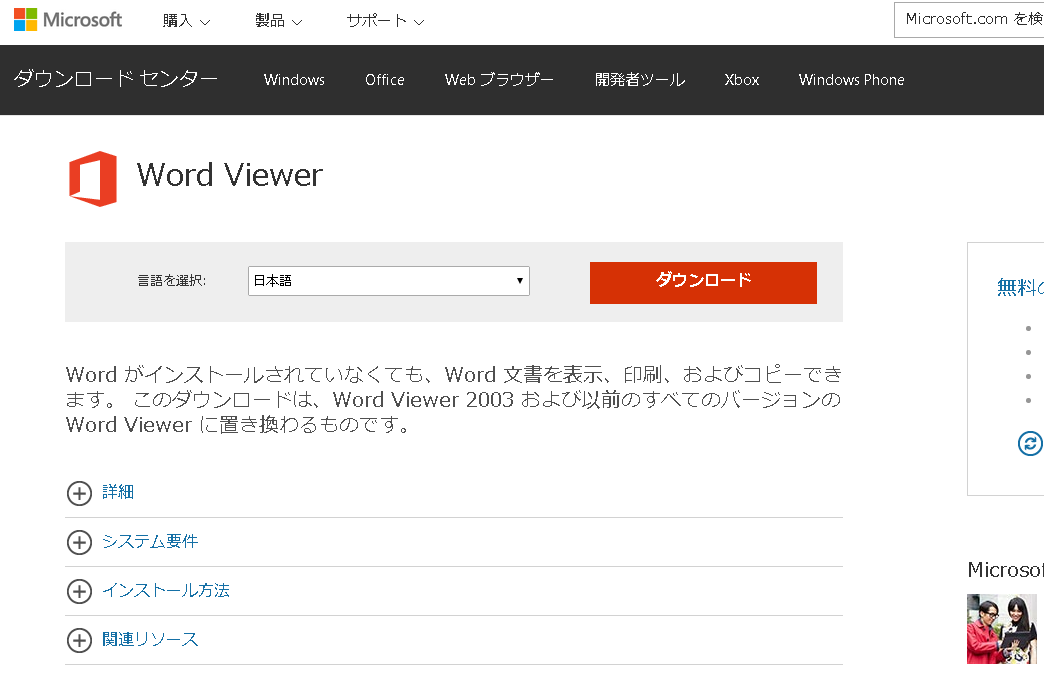
Task: Switch to the Windows Phone category
Action: pyautogui.click(x=851, y=80)
